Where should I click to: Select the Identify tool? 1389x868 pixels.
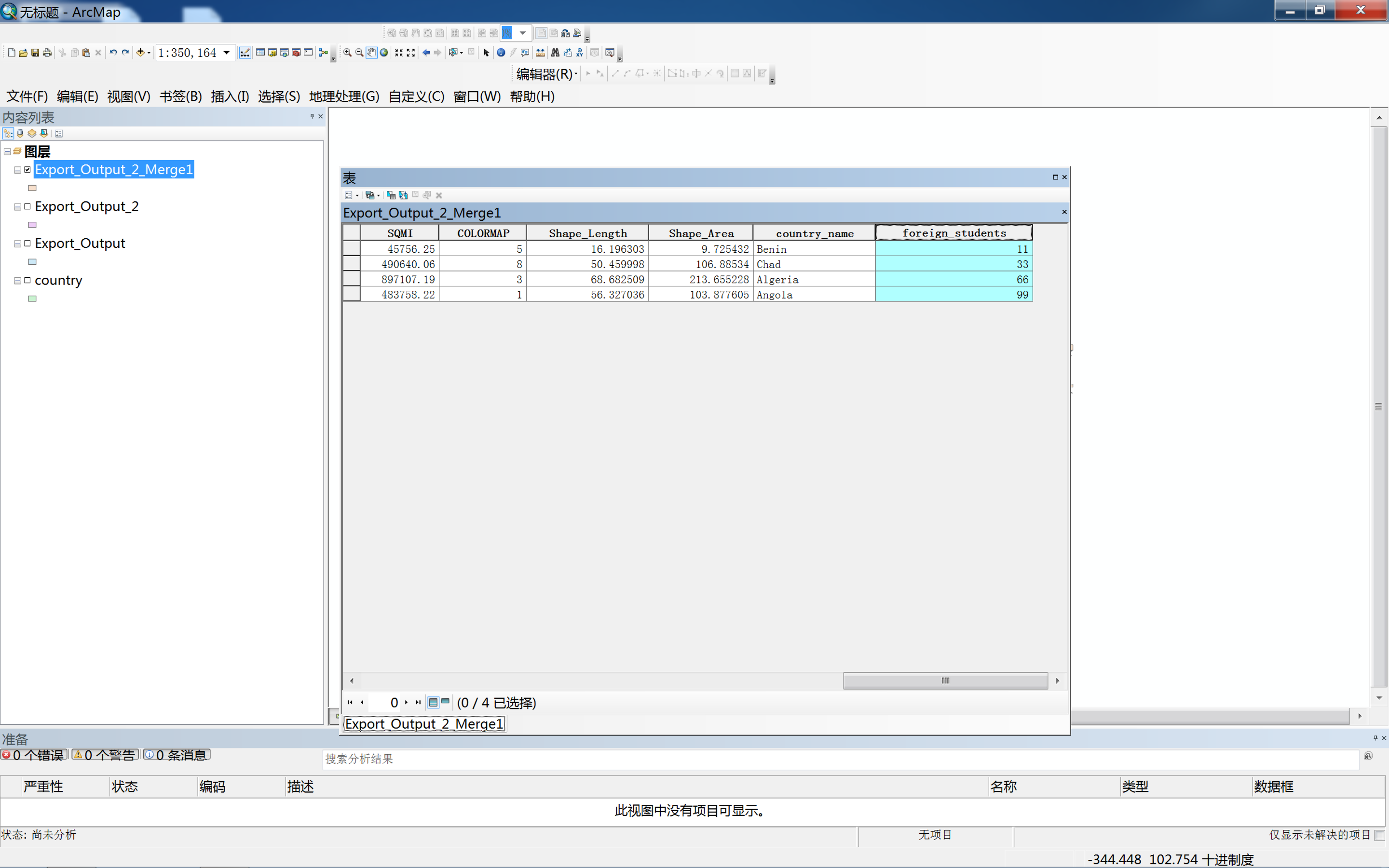coord(501,53)
